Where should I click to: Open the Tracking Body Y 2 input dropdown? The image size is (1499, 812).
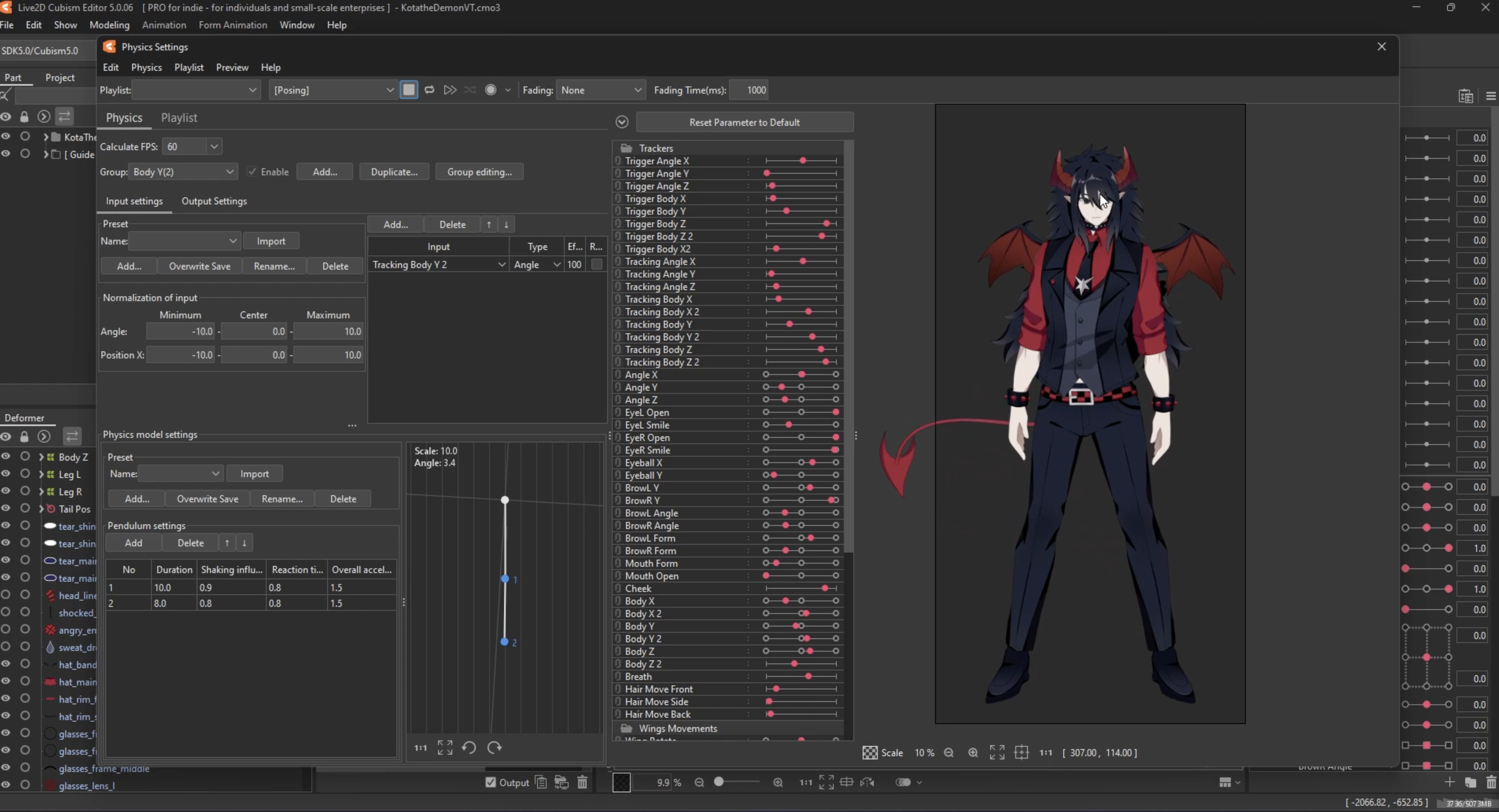439,265
